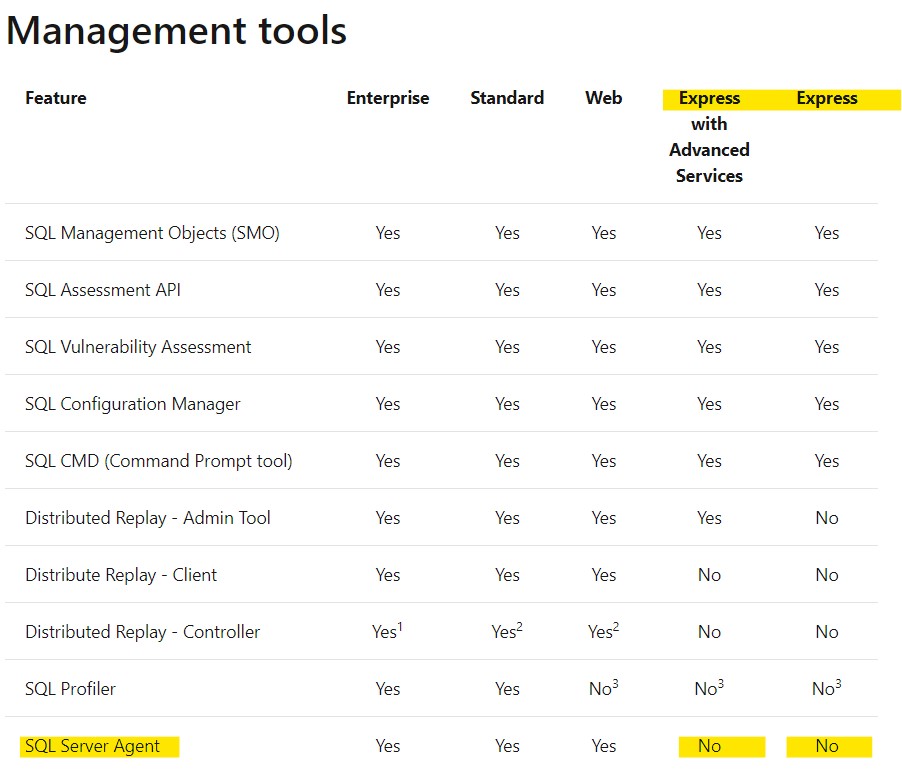
Task: Click Express Yes for Vulnerability Assessment
Action: tap(827, 347)
